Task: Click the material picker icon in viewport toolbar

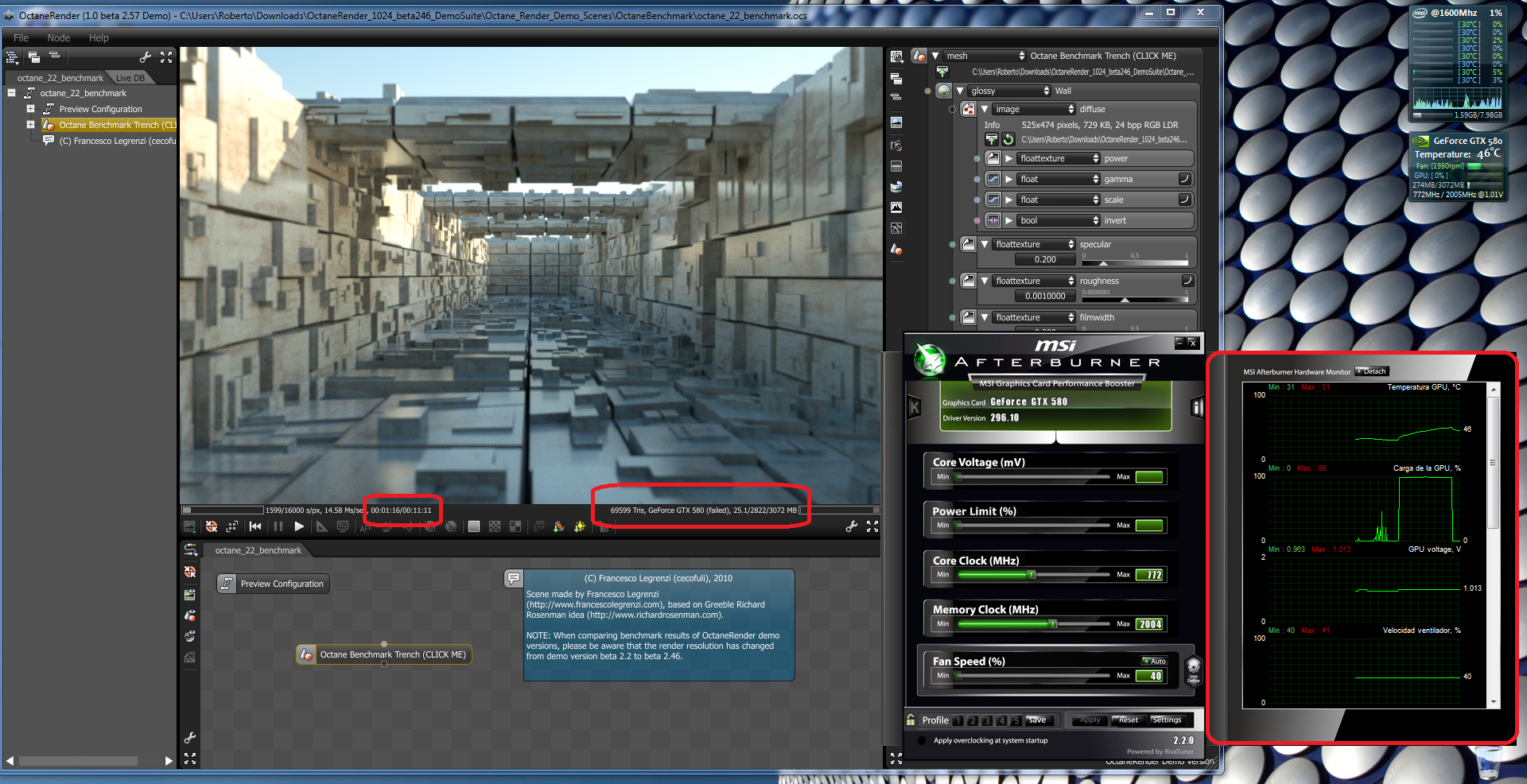Action: [x=559, y=526]
